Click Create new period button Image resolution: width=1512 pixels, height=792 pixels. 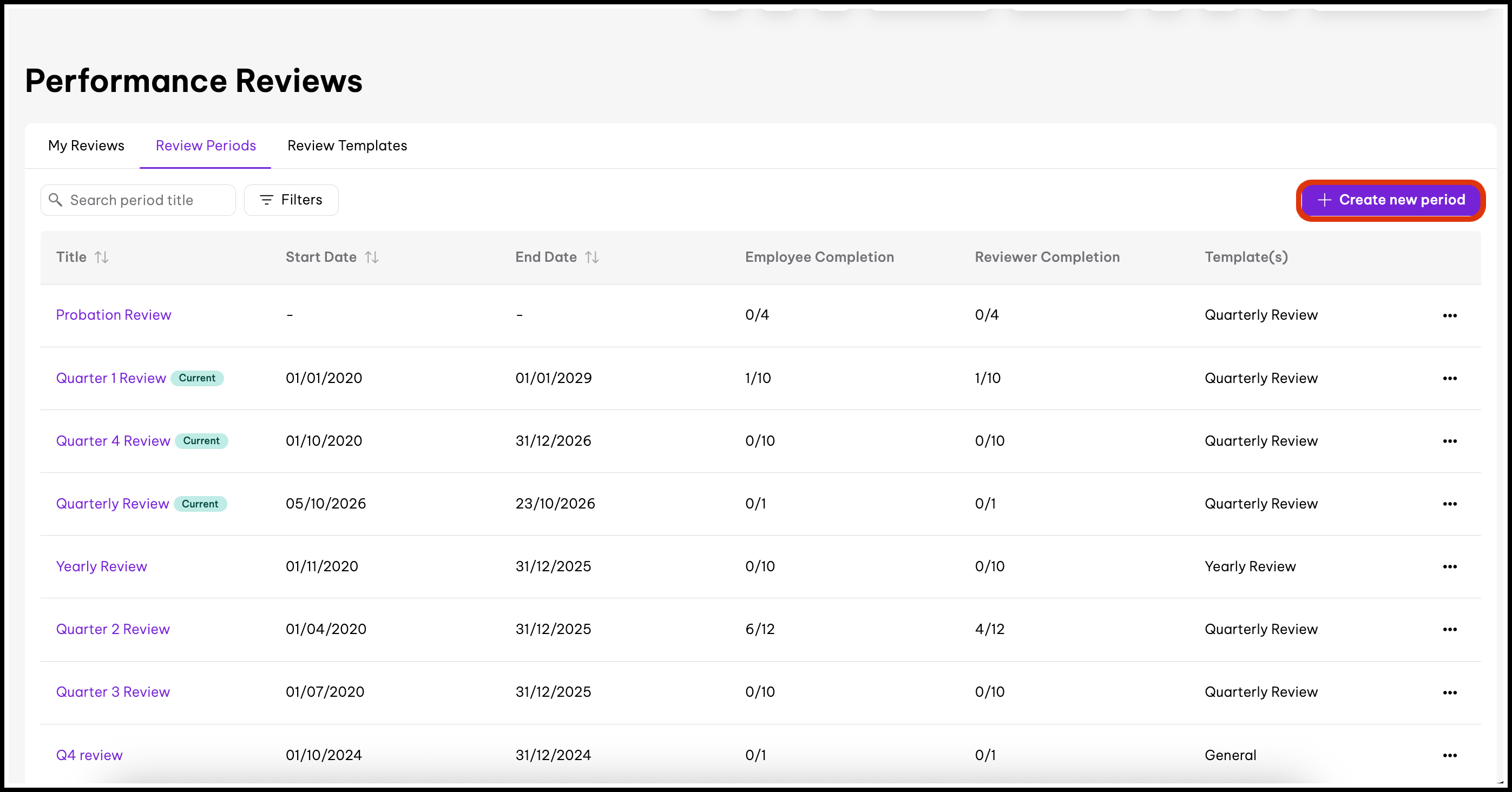pyautogui.click(x=1390, y=200)
